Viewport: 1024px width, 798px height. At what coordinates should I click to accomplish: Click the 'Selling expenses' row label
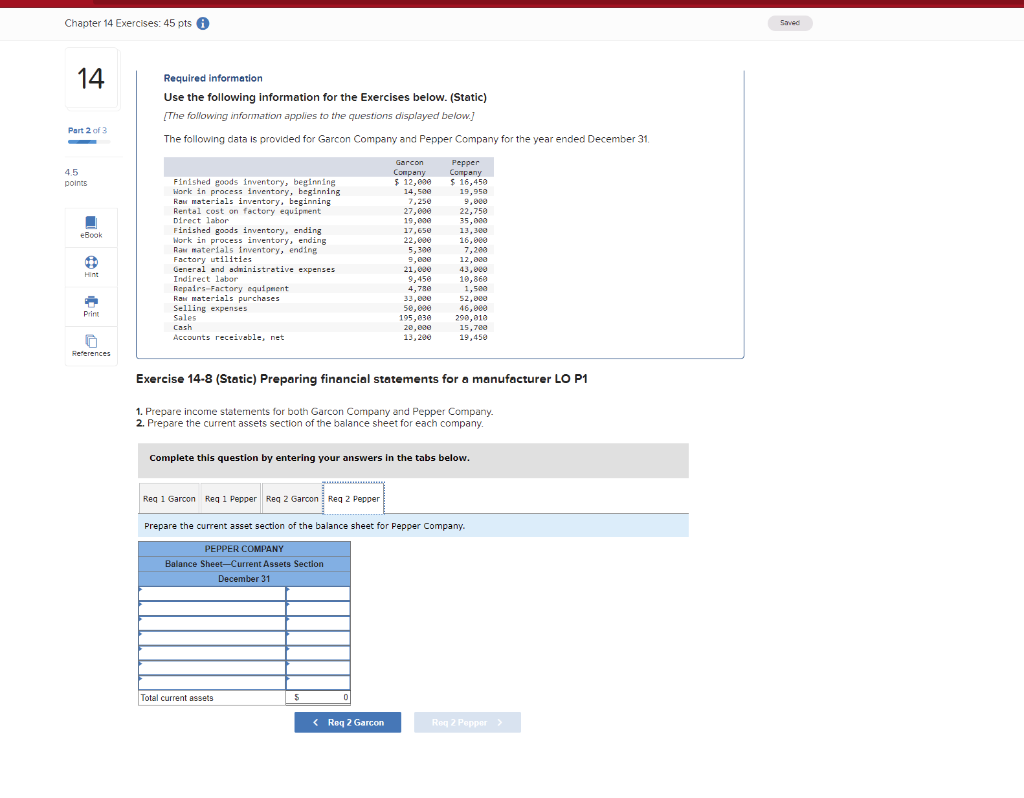click(210, 308)
